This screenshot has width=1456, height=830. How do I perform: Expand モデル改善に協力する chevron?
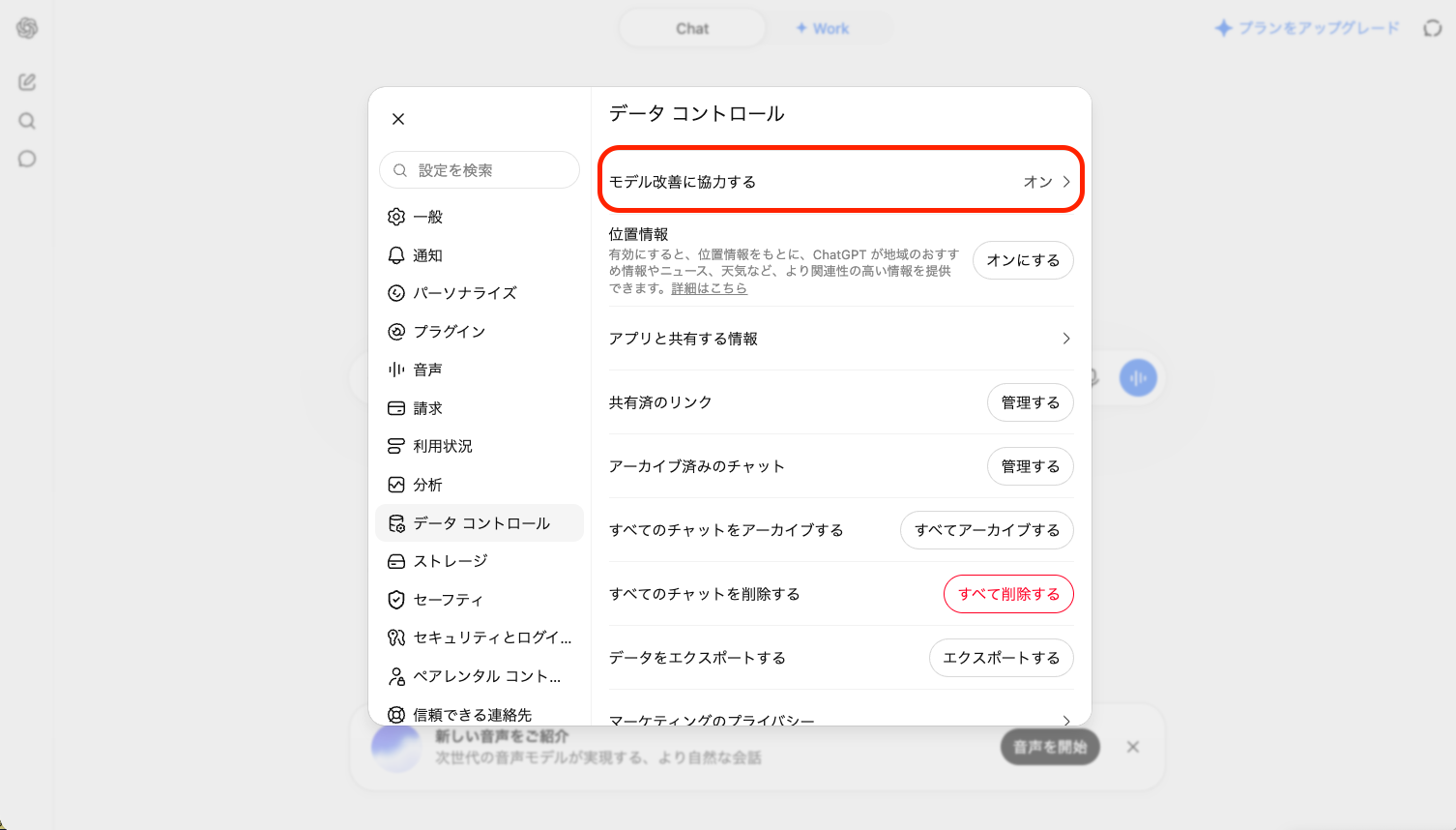click(x=1066, y=182)
